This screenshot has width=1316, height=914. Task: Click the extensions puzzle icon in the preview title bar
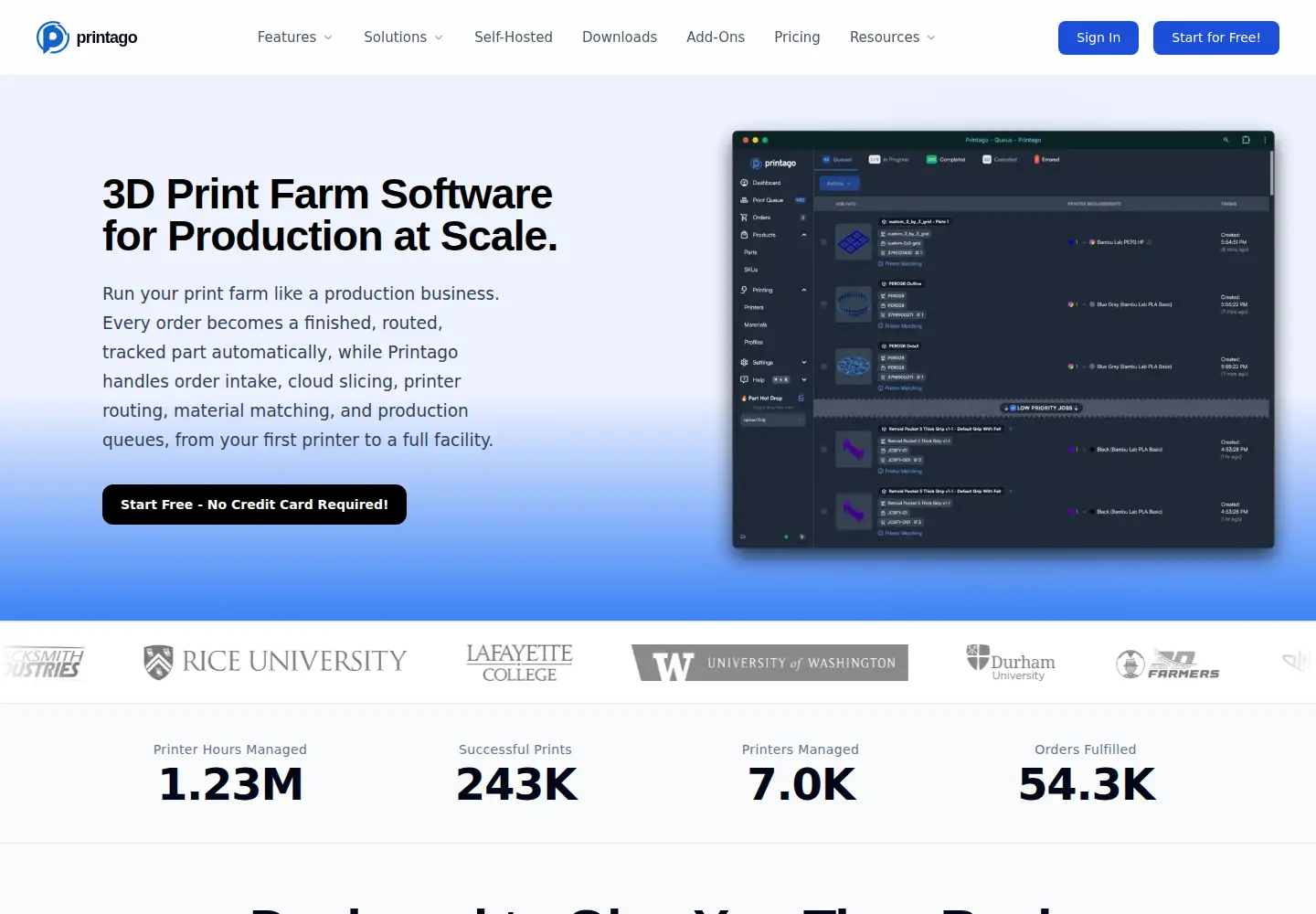tap(1246, 140)
